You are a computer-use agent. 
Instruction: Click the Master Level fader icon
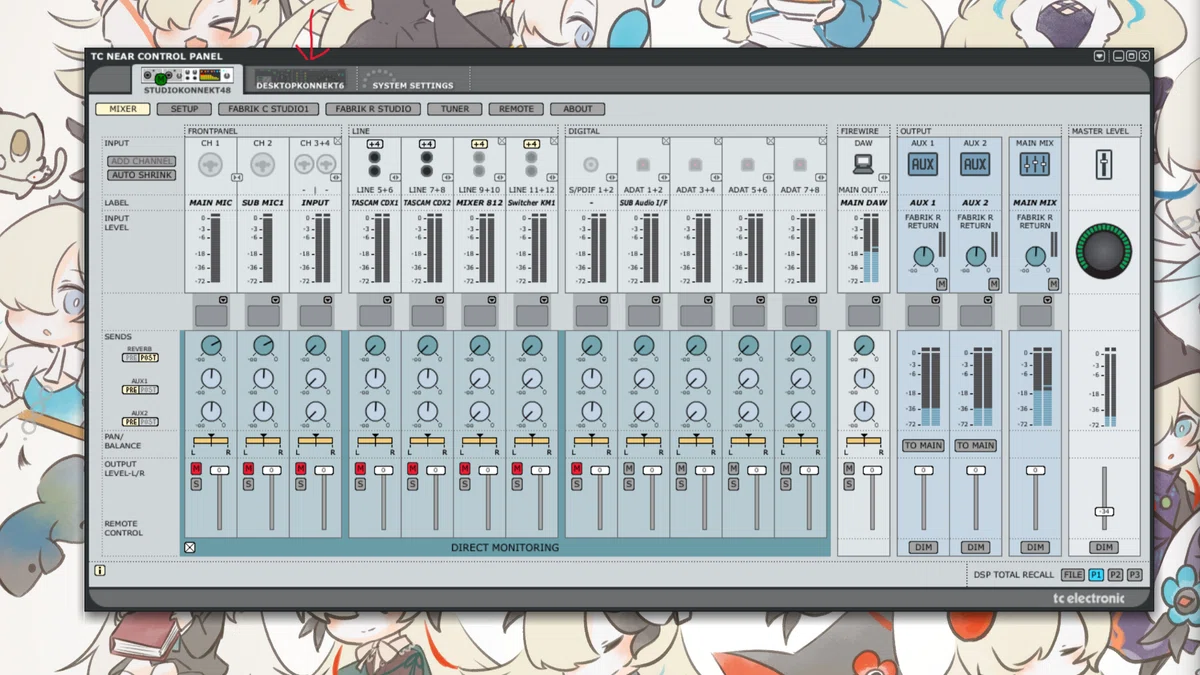coord(1103,164)
